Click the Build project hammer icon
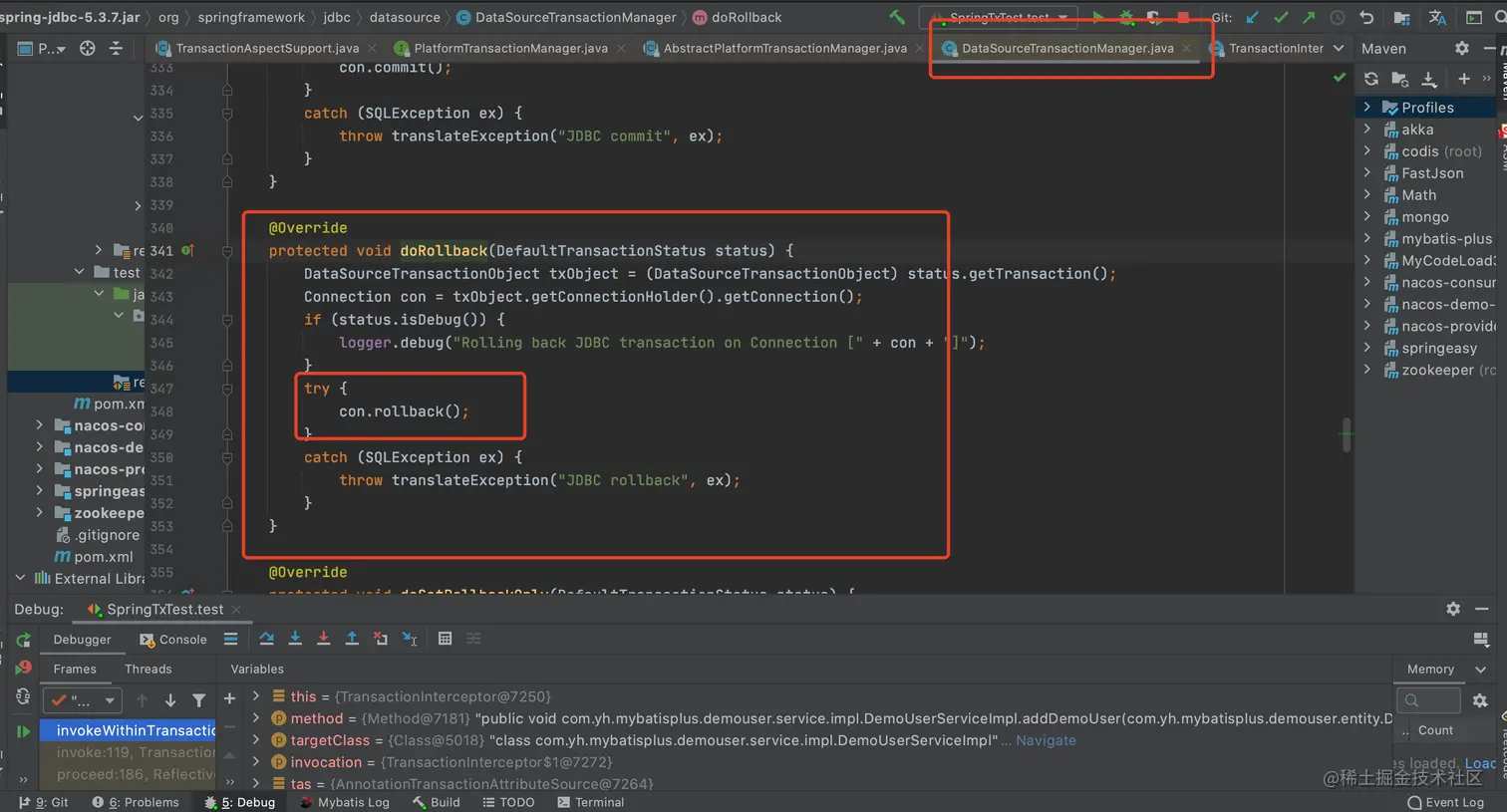1507x812 pixels. coord(897,17)
